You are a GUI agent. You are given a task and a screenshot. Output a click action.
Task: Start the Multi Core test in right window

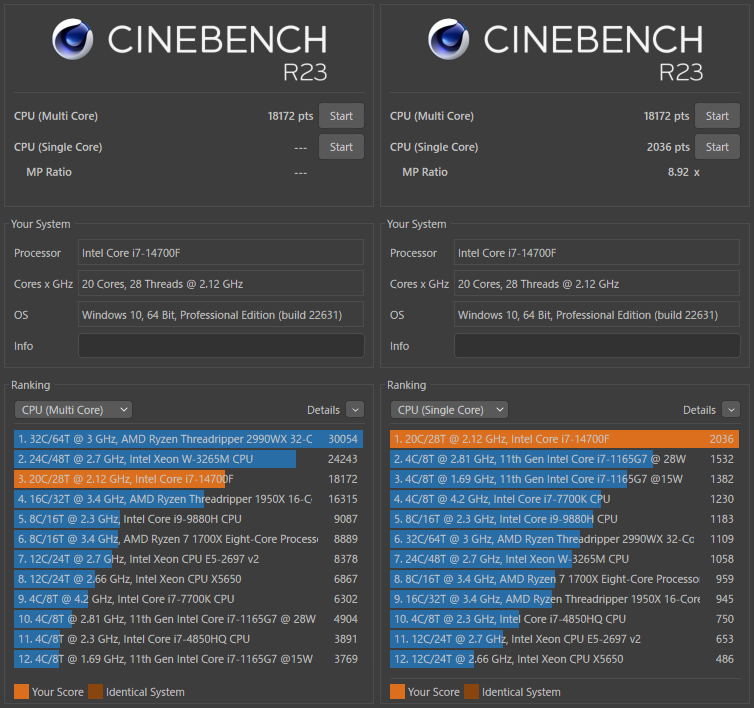(717, 116)
